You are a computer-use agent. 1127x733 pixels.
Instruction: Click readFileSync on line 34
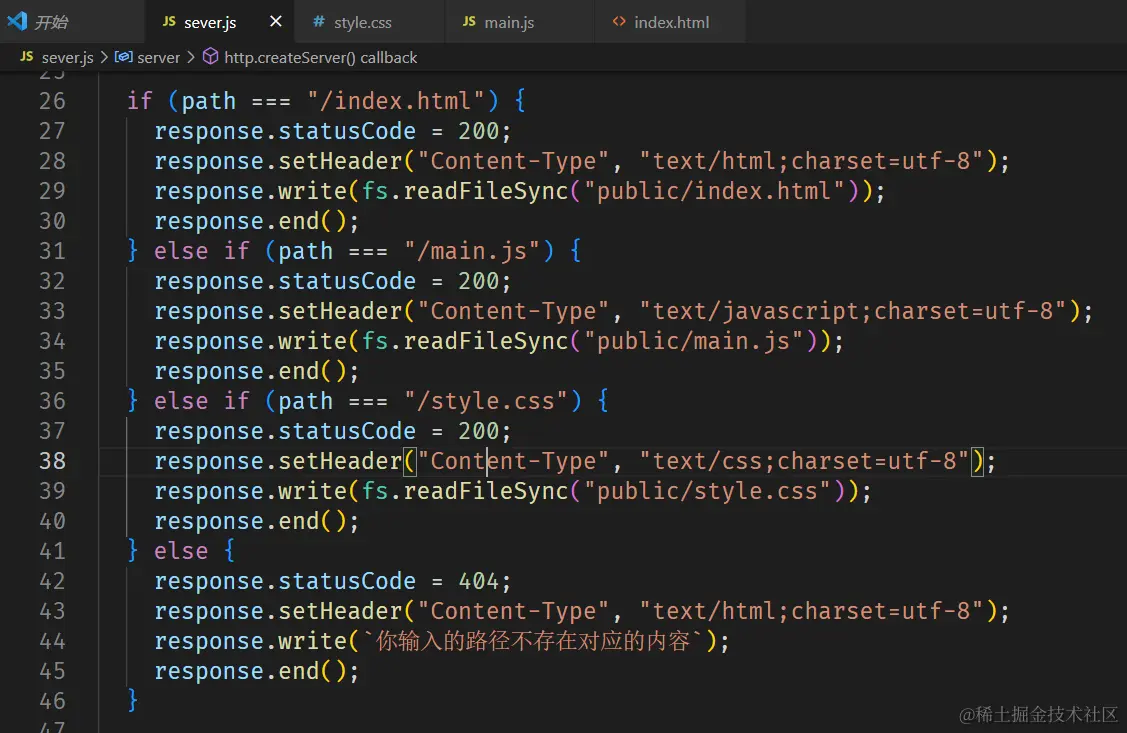486,341
